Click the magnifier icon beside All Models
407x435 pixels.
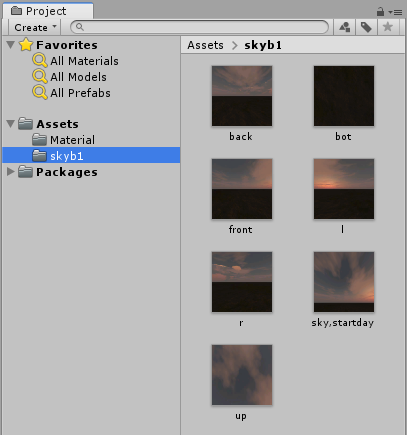point(40,77)
